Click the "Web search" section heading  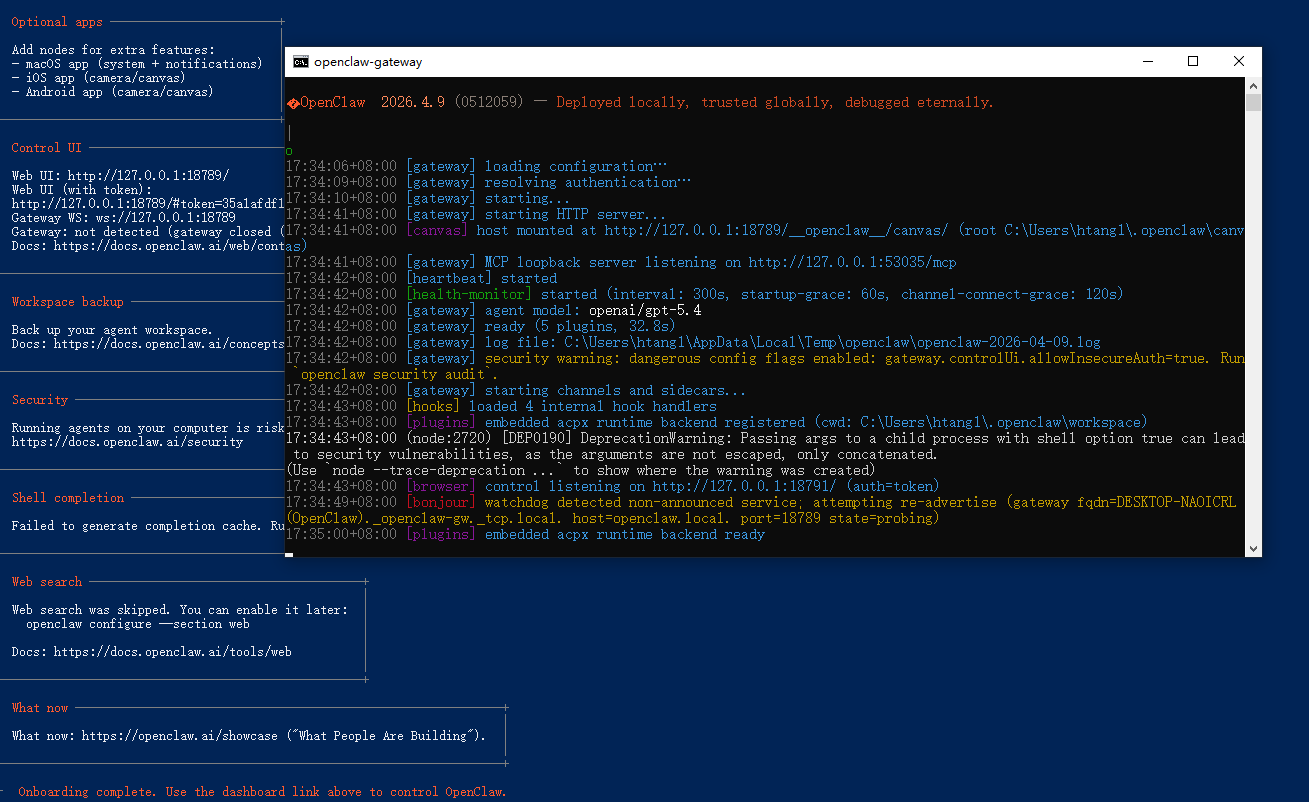(x=47, y=582)
